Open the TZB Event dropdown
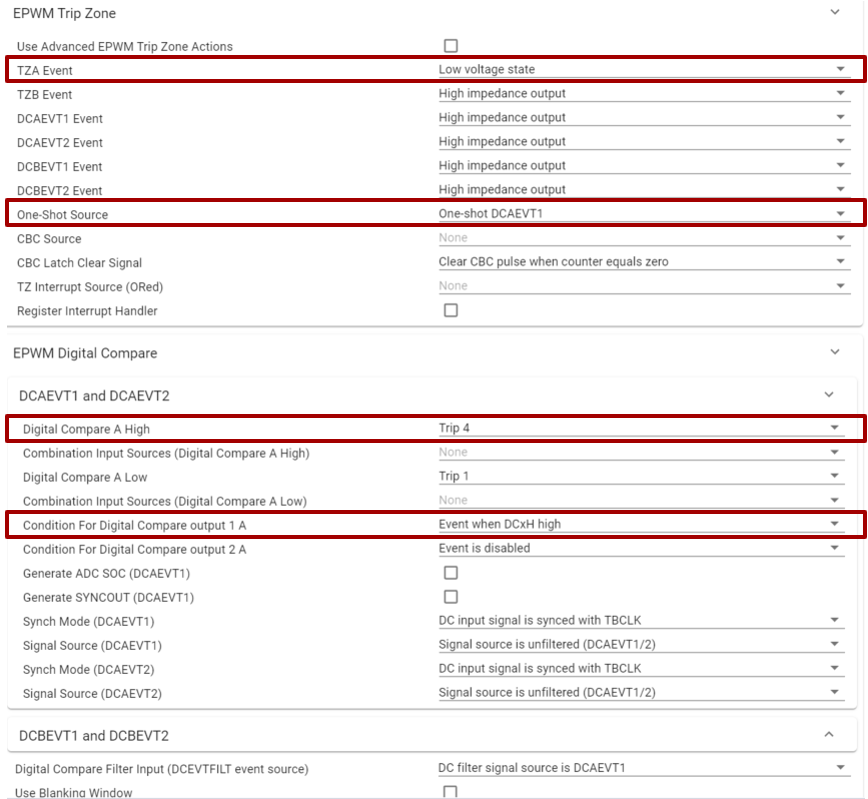 pyautogui.click(x=642, y=94)
